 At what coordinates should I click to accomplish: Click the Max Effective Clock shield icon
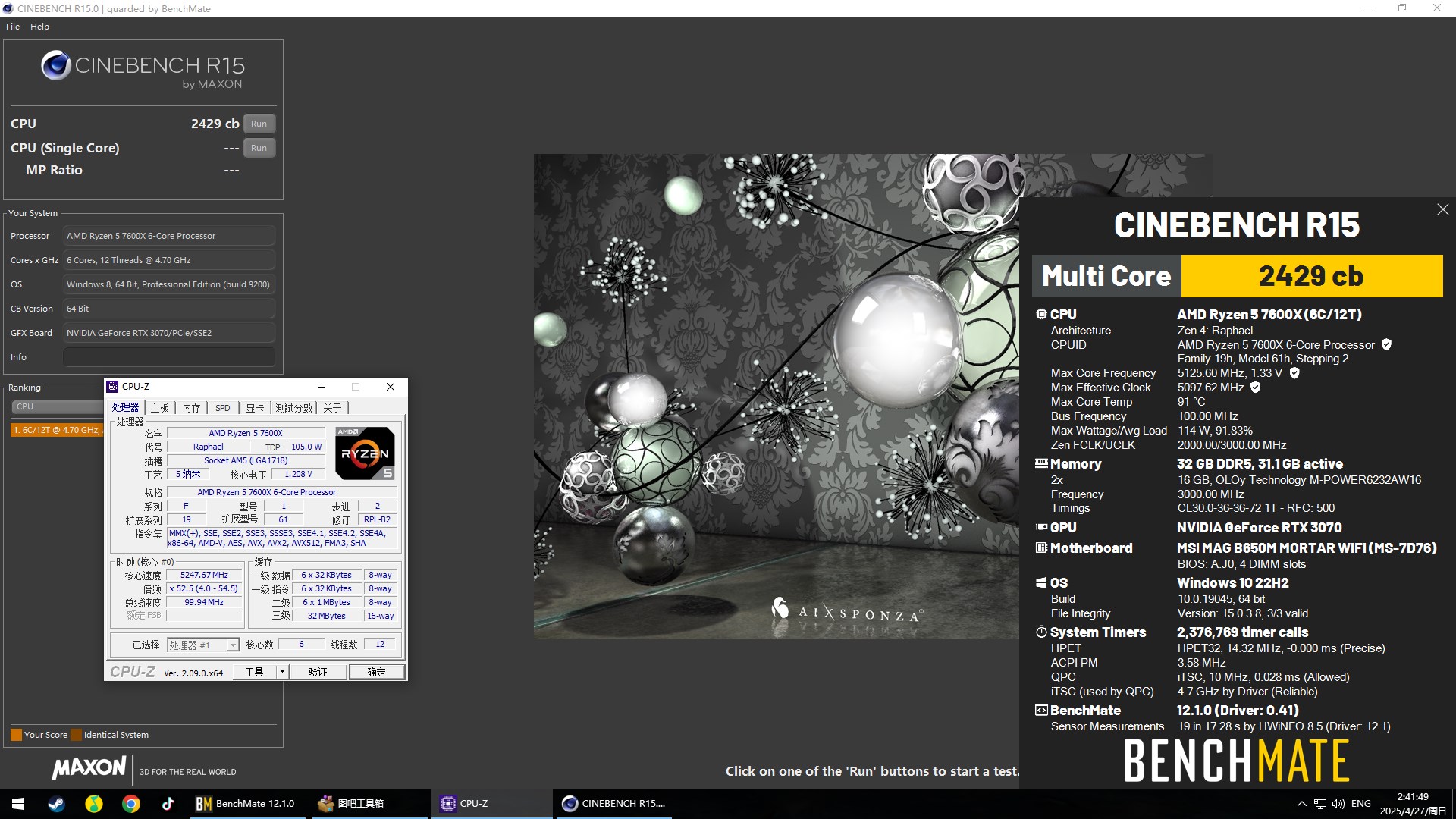click(x=1255, y=387)
